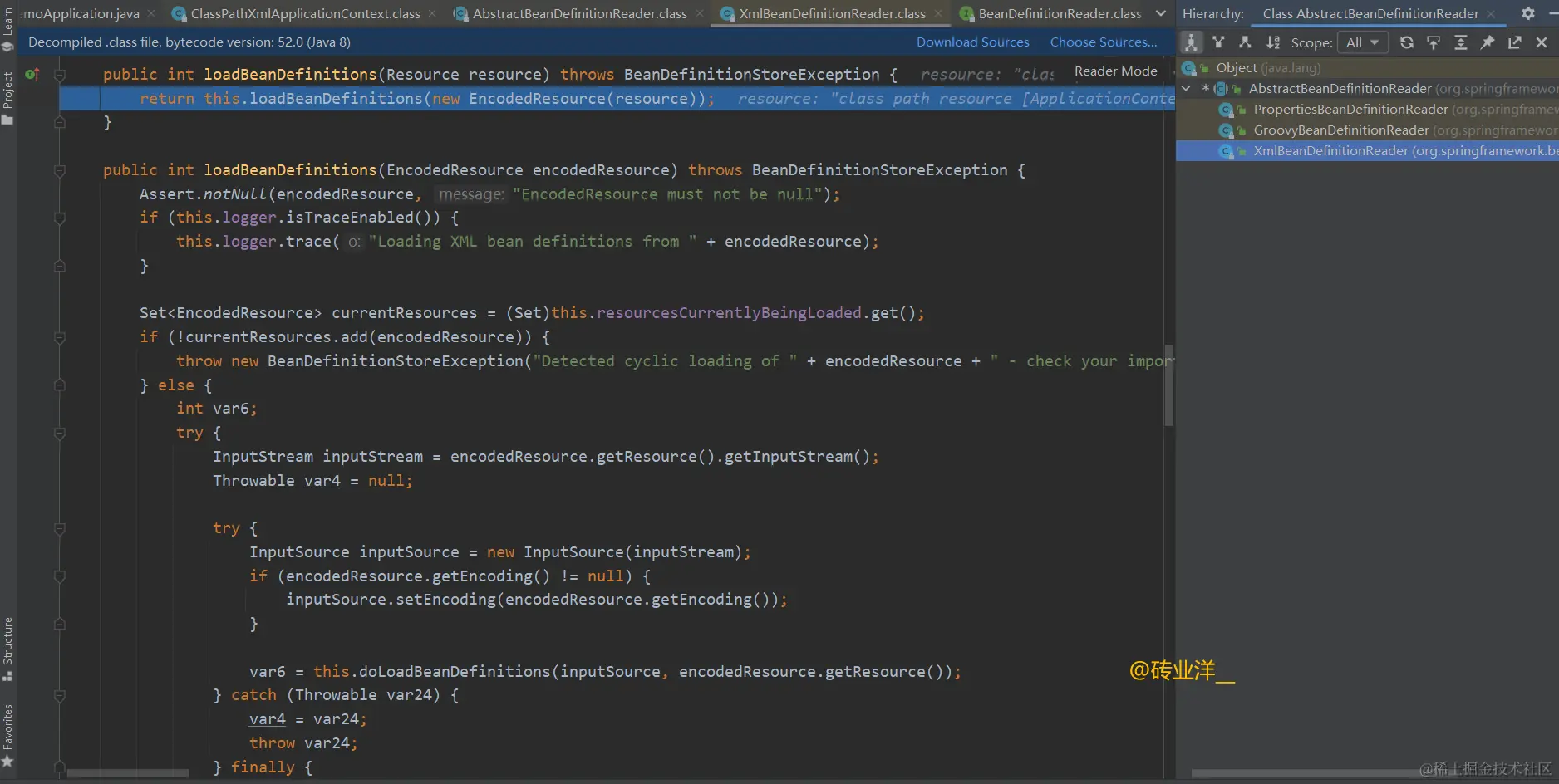Screen dimensions: 1559x784
Task: Select Class AbstractBeanDefinitionReader hierarchy tab
Action: (x=1370, y=13)
